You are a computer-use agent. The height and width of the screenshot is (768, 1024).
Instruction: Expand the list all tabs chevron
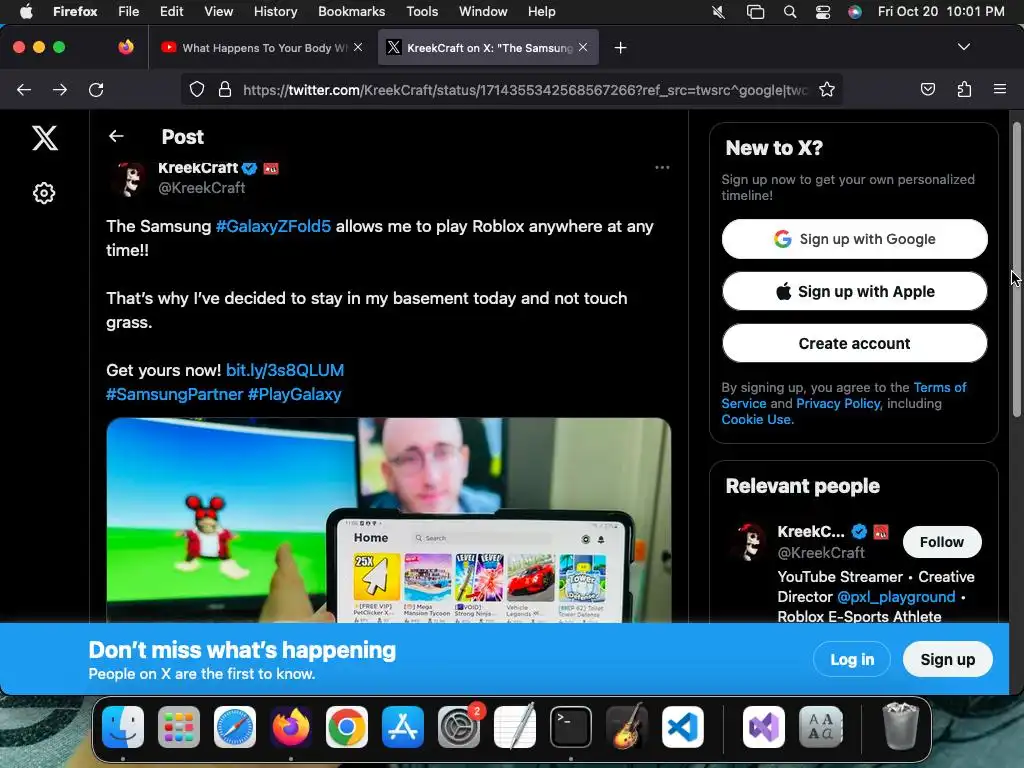963,47
